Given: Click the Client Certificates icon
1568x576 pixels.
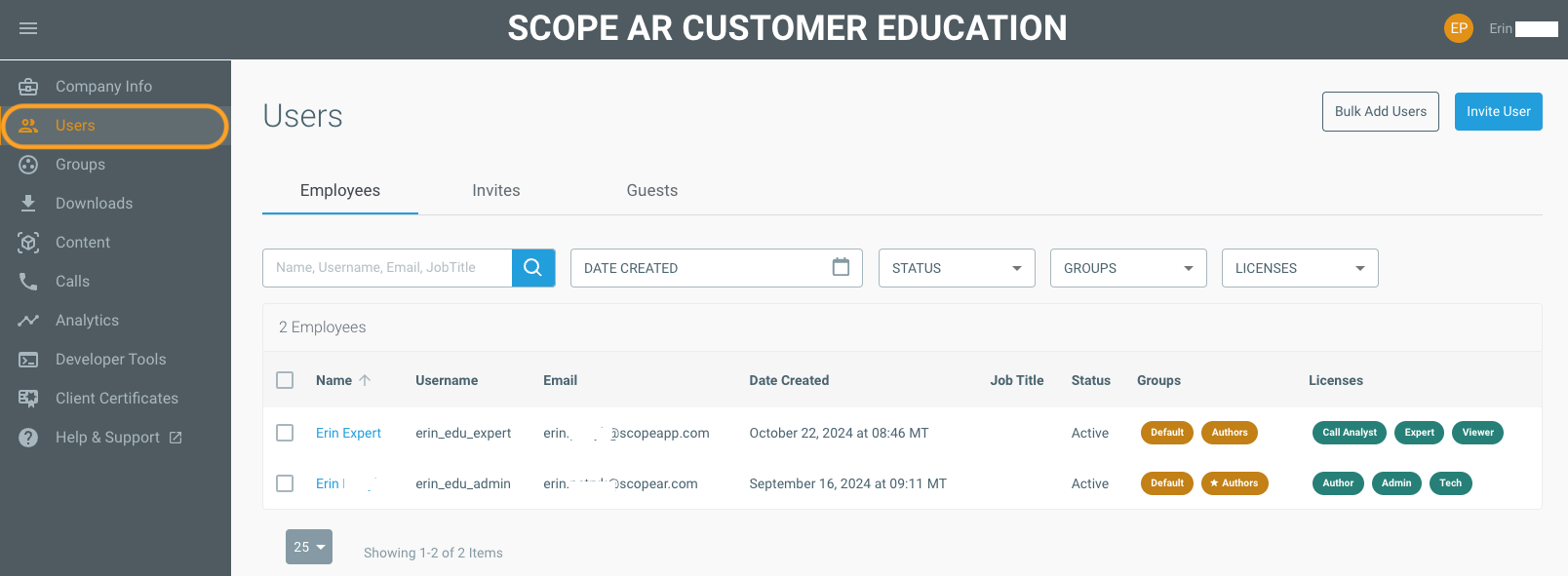Looking at the screenshot, I should tap(28, 399).
